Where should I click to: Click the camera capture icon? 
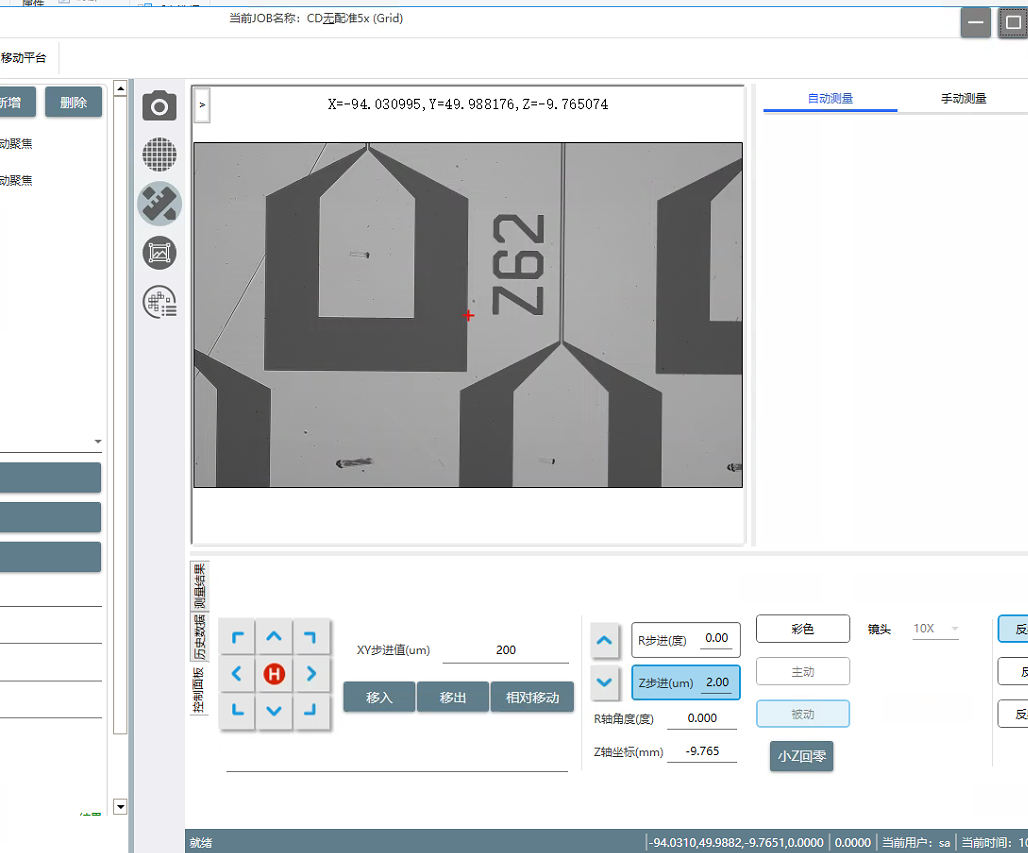tap(159, 106)
